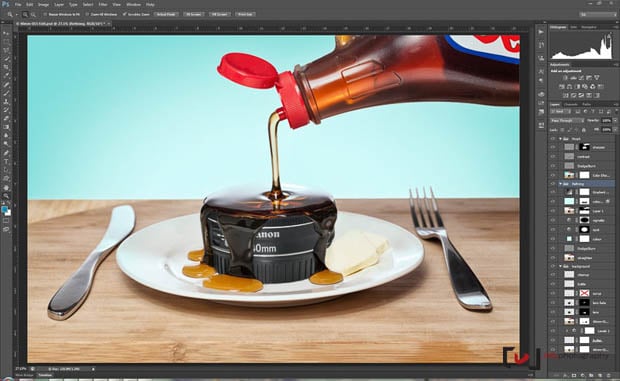
Task: Click the Print Size button
Action: [245, 14]
